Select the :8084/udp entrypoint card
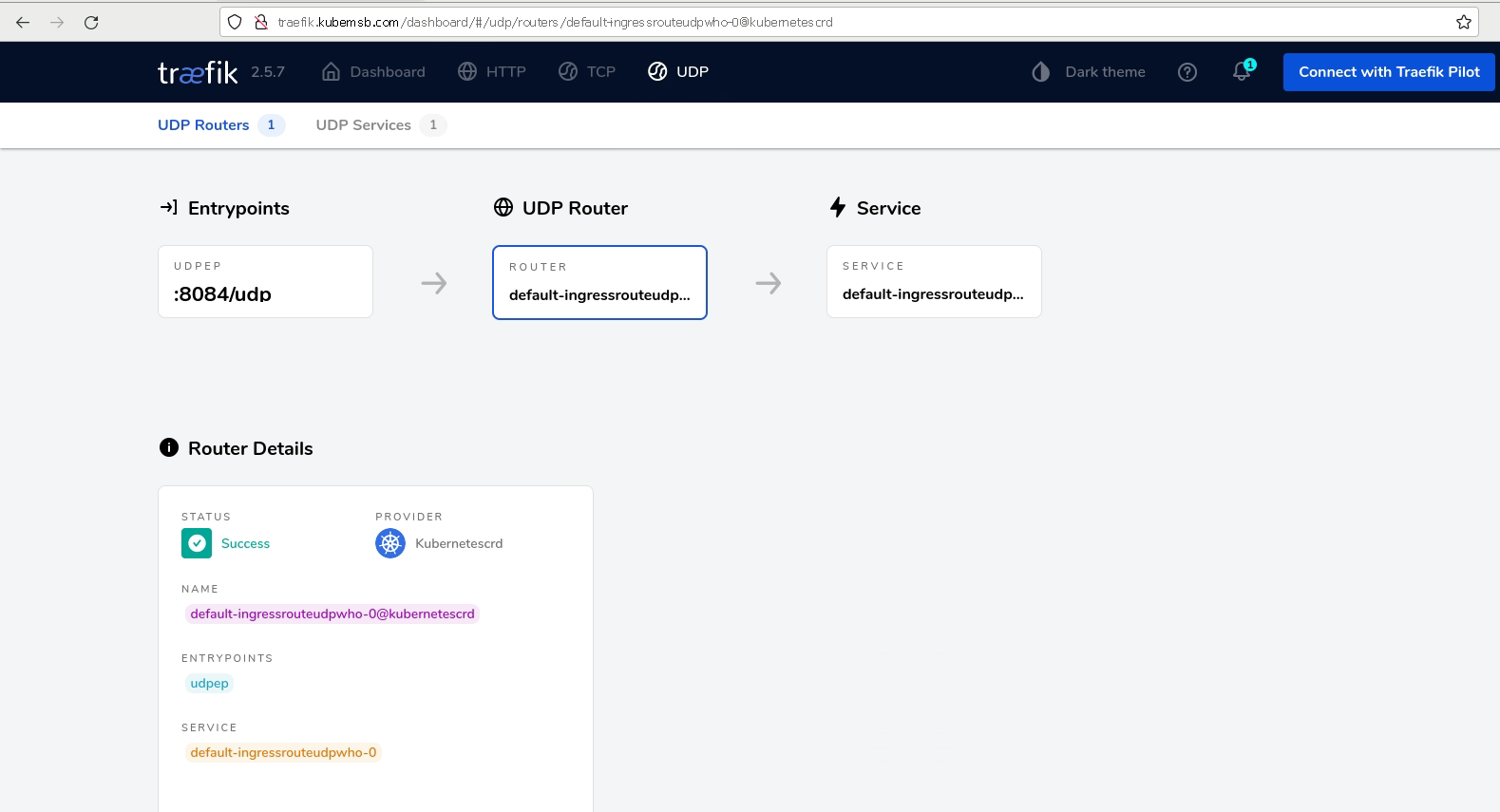1500x812 pixels. 265,282
